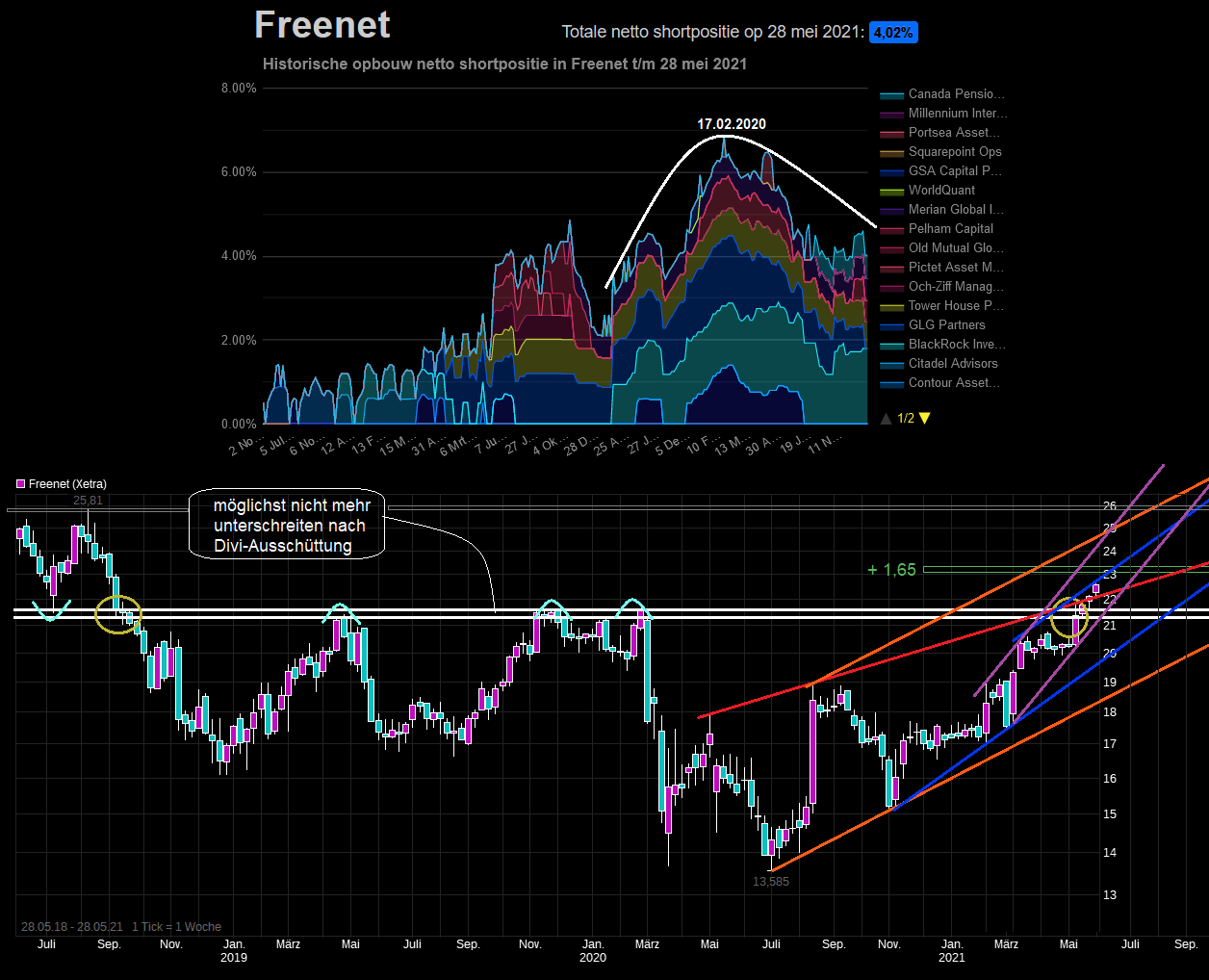Click the 13,585 low price label

tap(771, 881)
